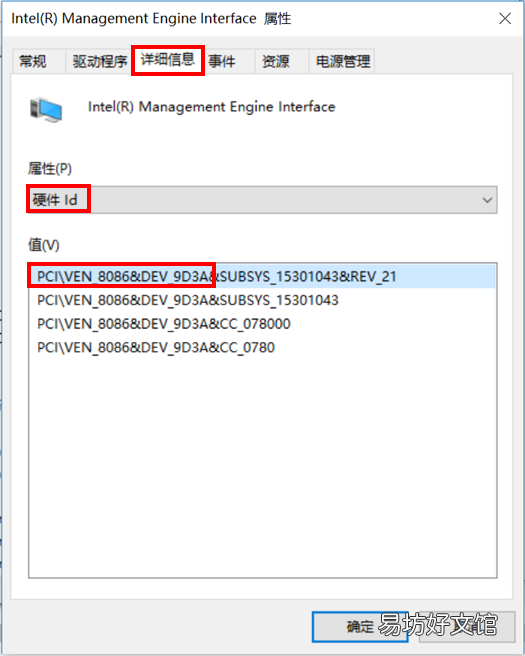Select the 详细信息 tab
The image size is (525, 656).
tap(168, 60)
